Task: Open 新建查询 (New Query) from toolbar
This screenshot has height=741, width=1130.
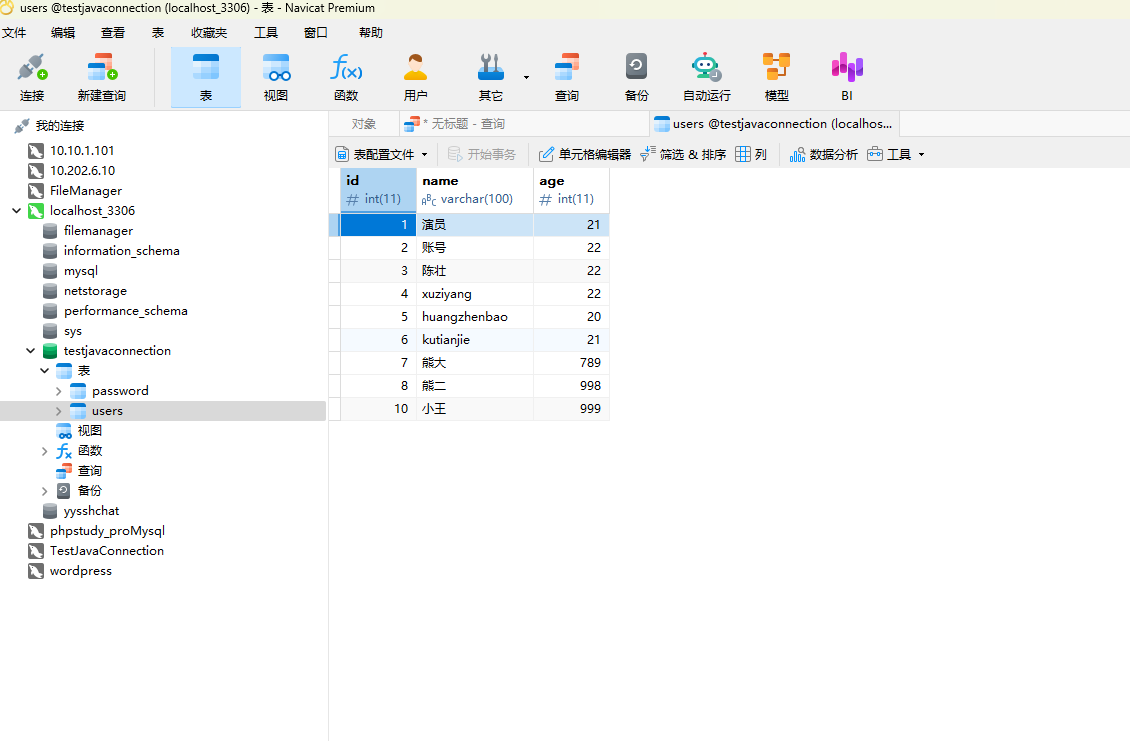Action: 102,77
